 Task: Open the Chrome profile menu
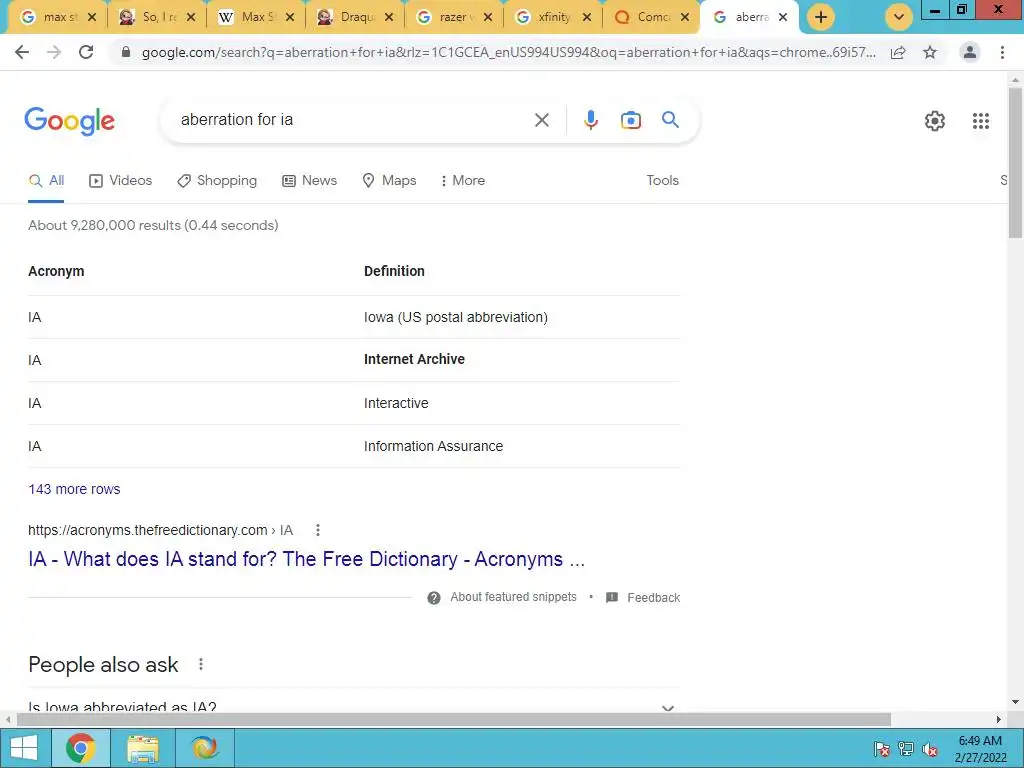click(x=970, y=52)
